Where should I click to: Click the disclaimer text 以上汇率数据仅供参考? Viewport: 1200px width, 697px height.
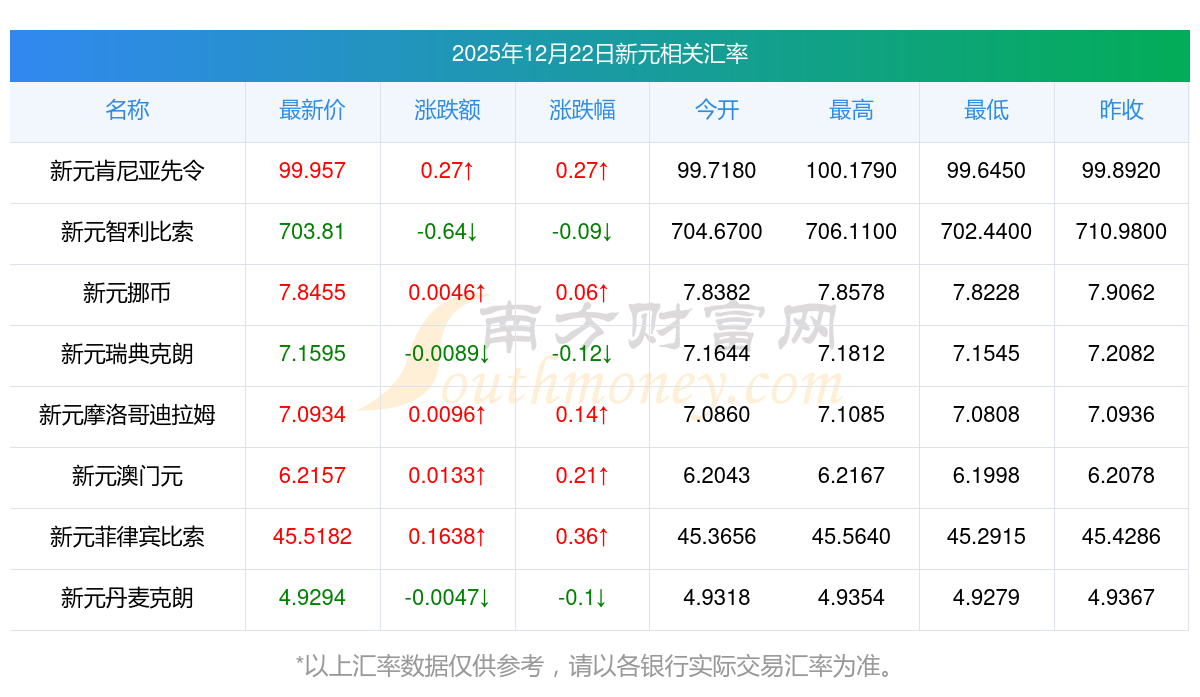pyautogui.click(x=425, y=665)
